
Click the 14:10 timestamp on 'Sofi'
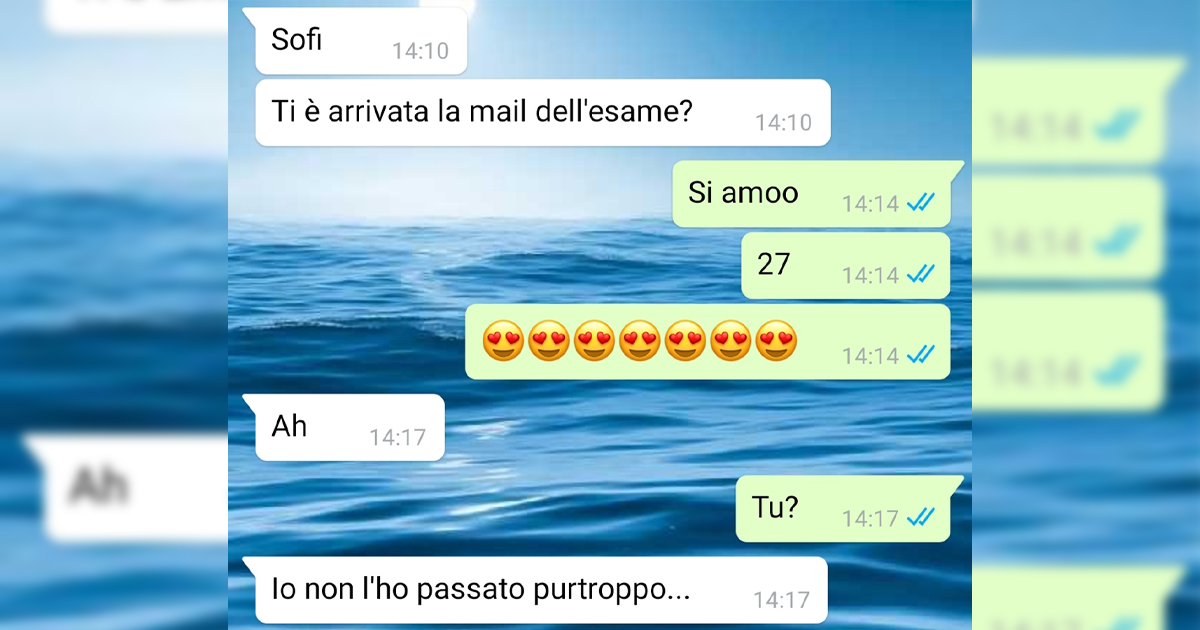(x=420, y=51)
